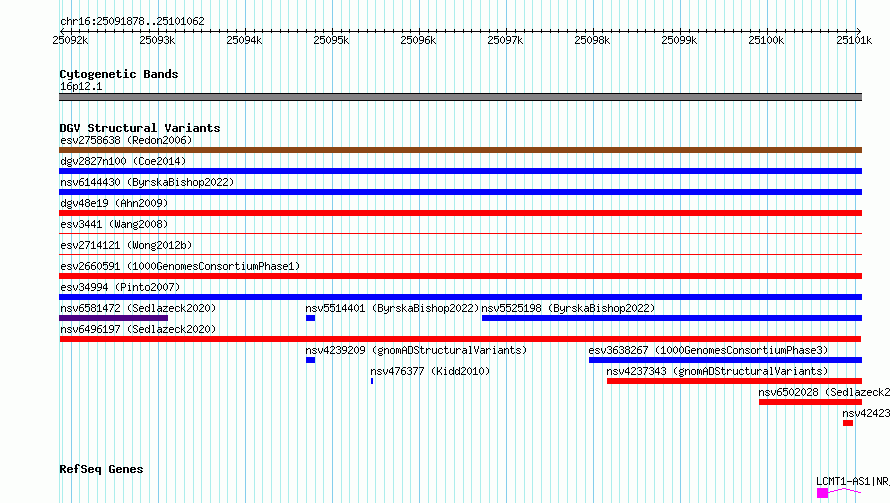Click the tiny nsv476377 (Kidd2010) marker
890x503 pixels.
pos(372,381)
